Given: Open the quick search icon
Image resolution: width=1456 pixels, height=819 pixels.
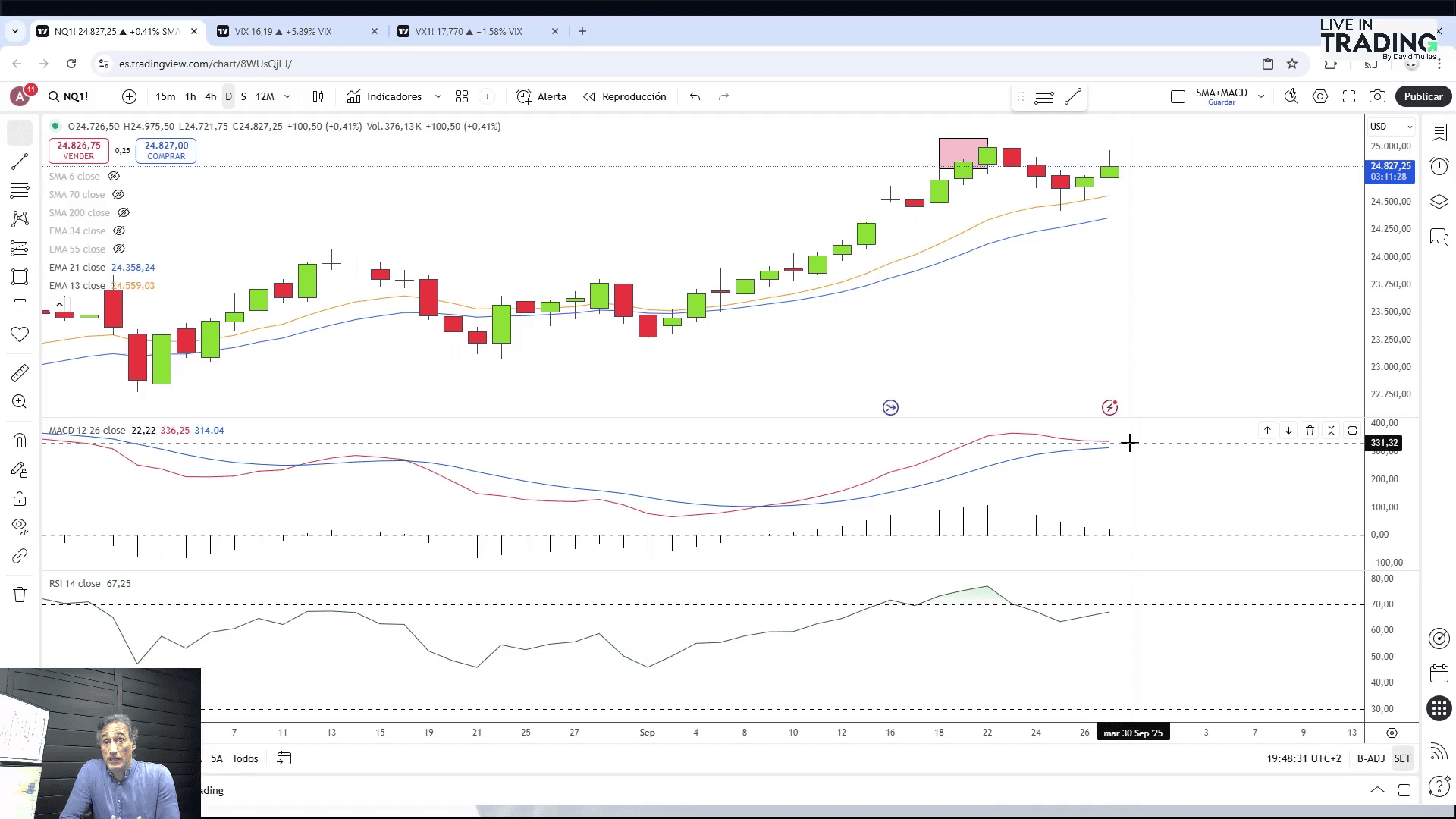Looking at the screenshot, I should (x=1291, y=96).
